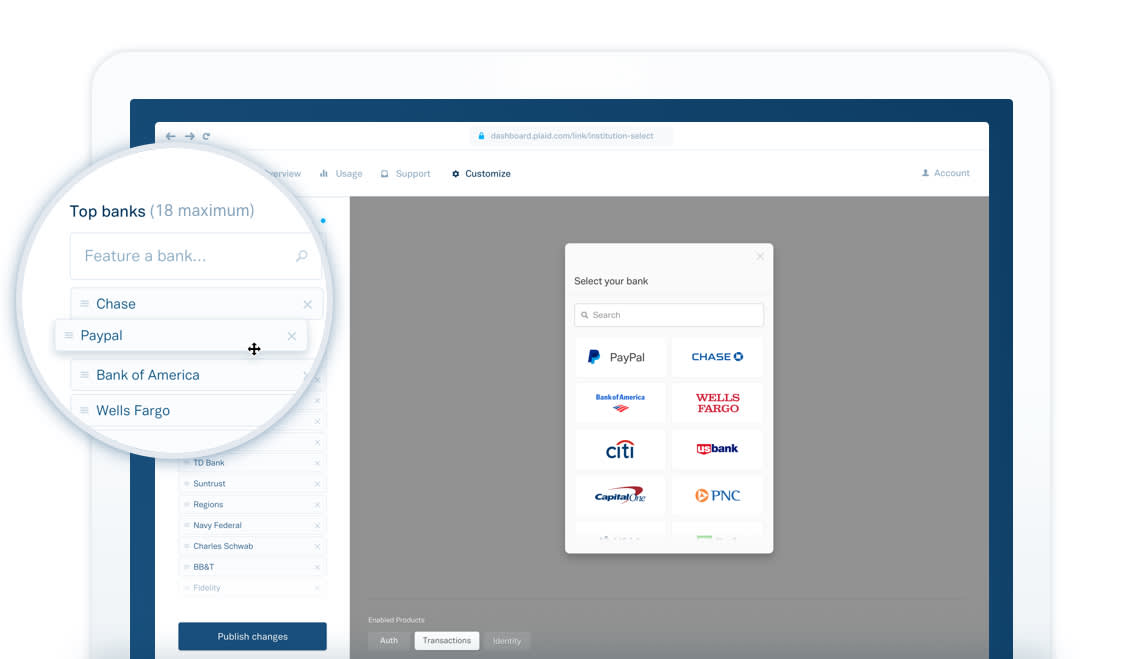The height and width of the screenshot is (659, 1137).
Task: Choose the Wells Fargo tile
Action: (x=717, y=403)
